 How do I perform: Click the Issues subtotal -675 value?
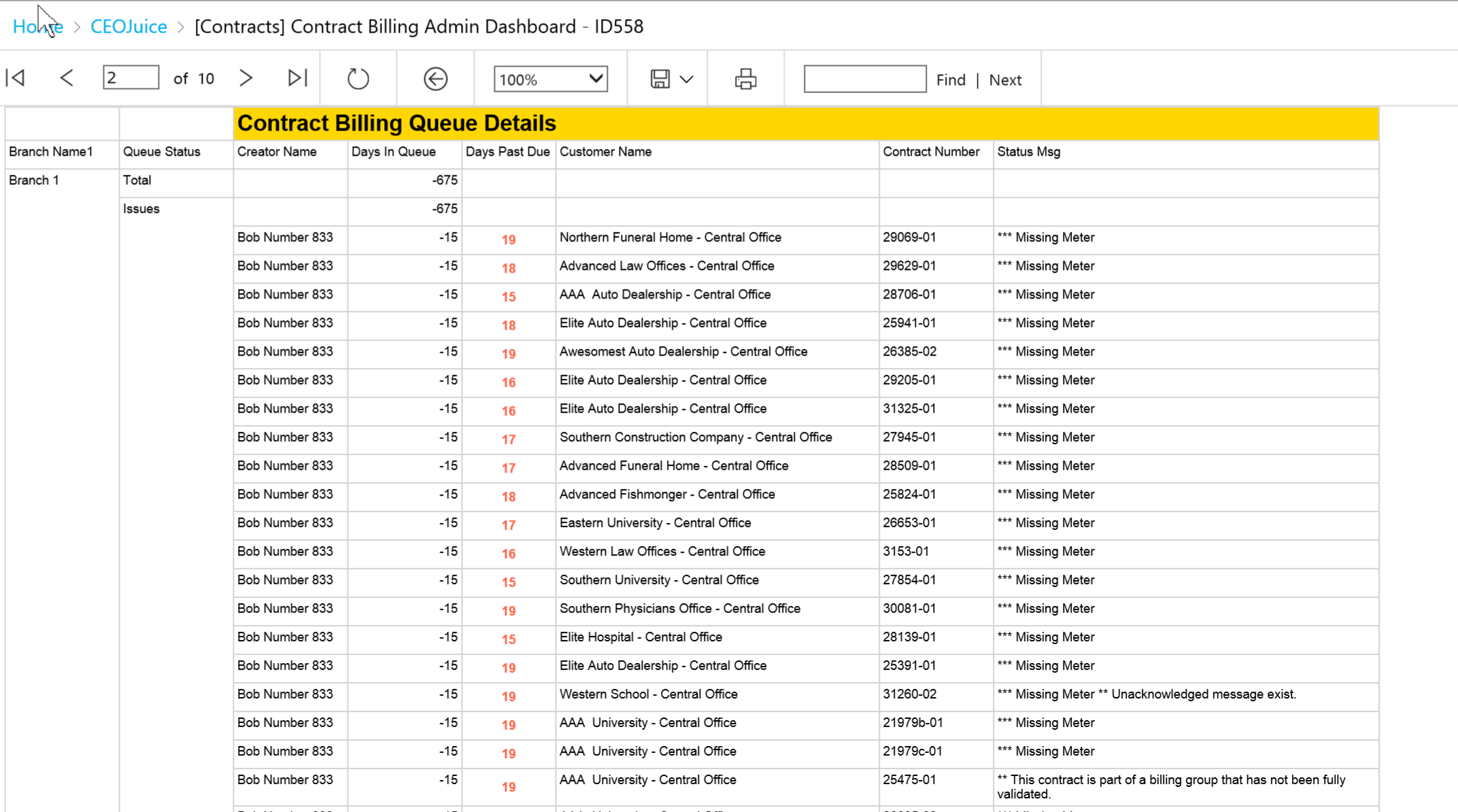[x=445, y=209]
